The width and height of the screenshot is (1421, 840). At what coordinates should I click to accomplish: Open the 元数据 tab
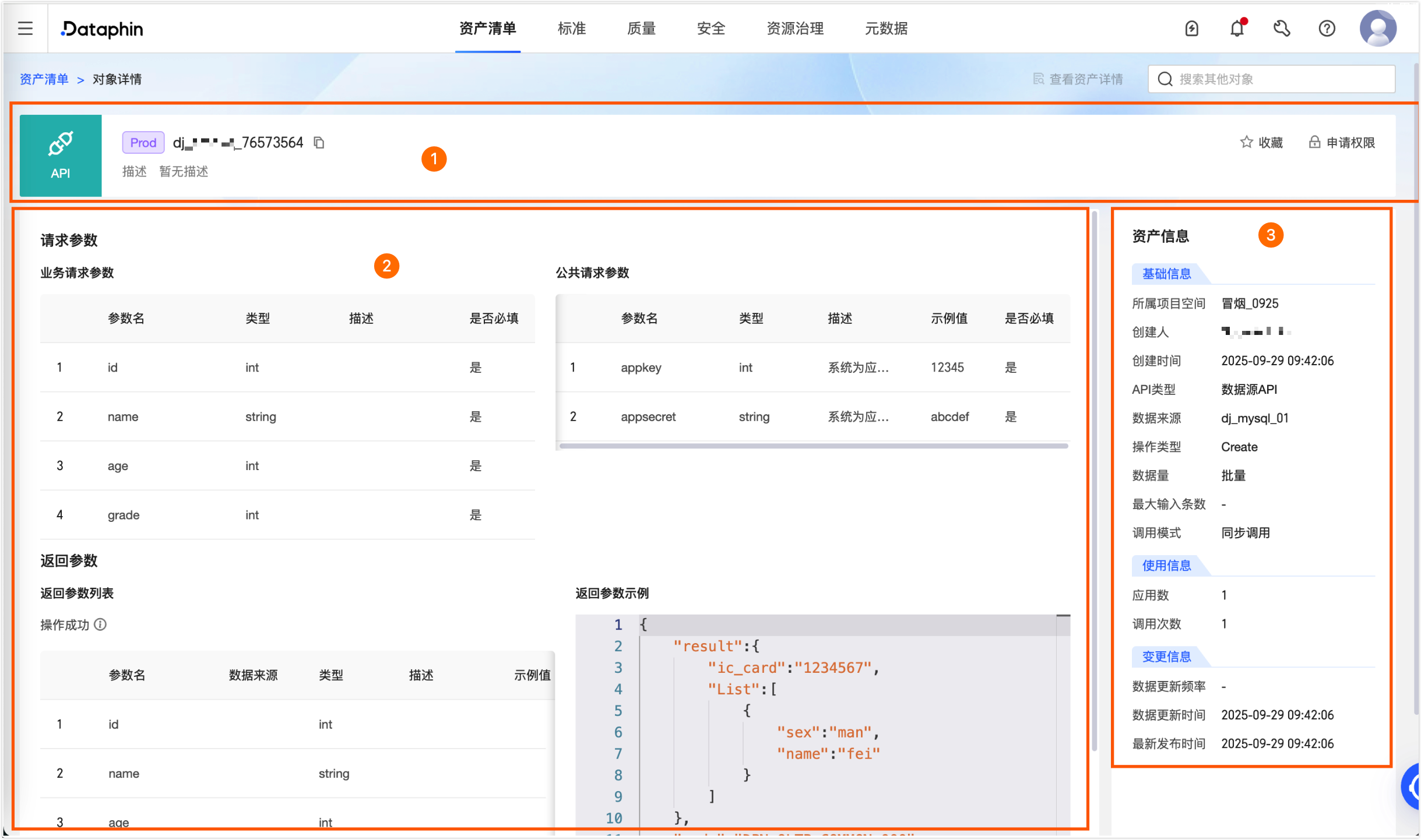tap(885, 28)
